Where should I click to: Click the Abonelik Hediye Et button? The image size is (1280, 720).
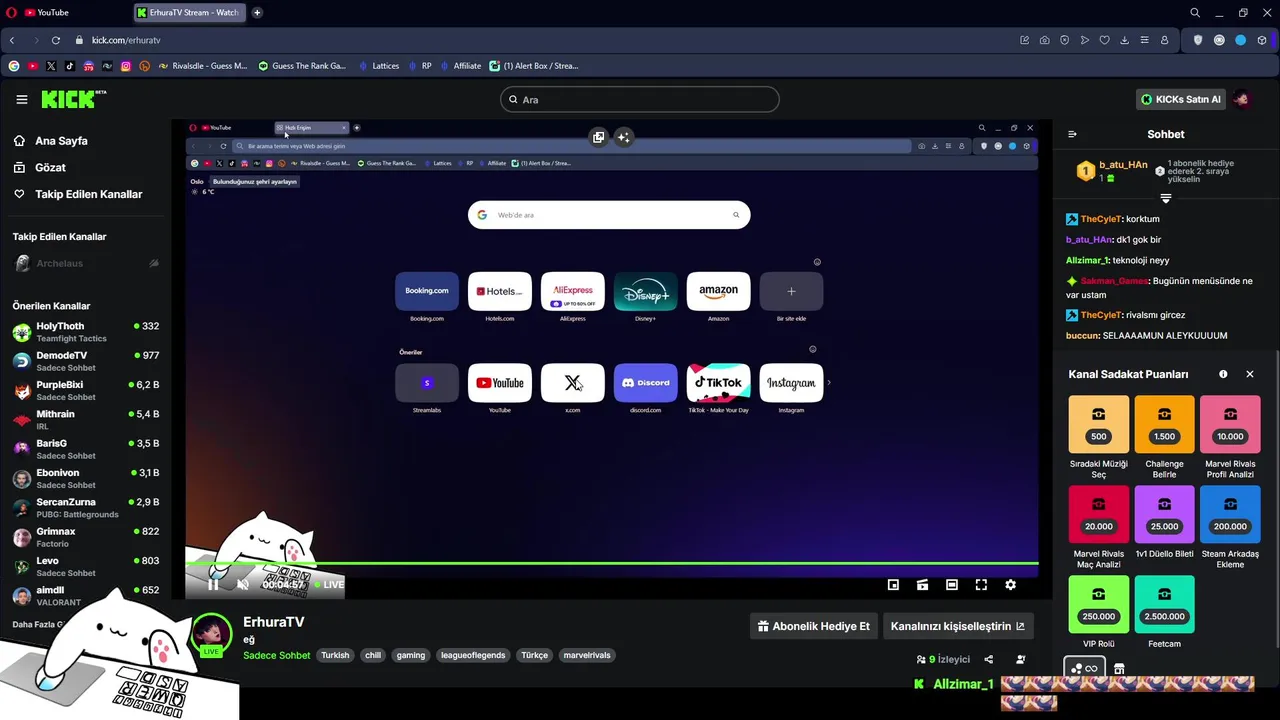814,626
